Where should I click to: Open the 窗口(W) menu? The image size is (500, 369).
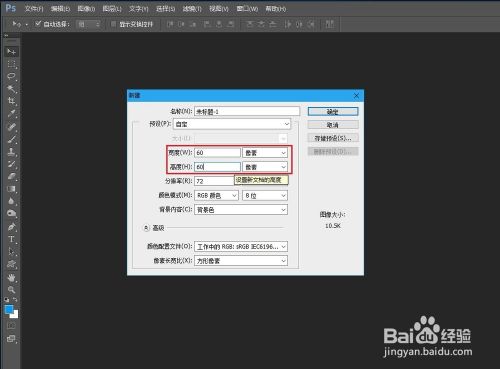click(x=247, y=9)
